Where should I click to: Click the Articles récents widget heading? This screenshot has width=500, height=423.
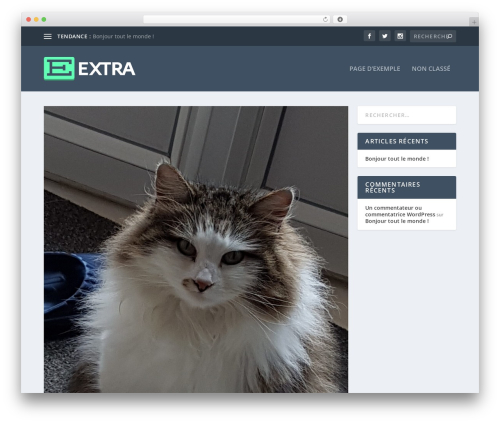(x=407, y=141)
